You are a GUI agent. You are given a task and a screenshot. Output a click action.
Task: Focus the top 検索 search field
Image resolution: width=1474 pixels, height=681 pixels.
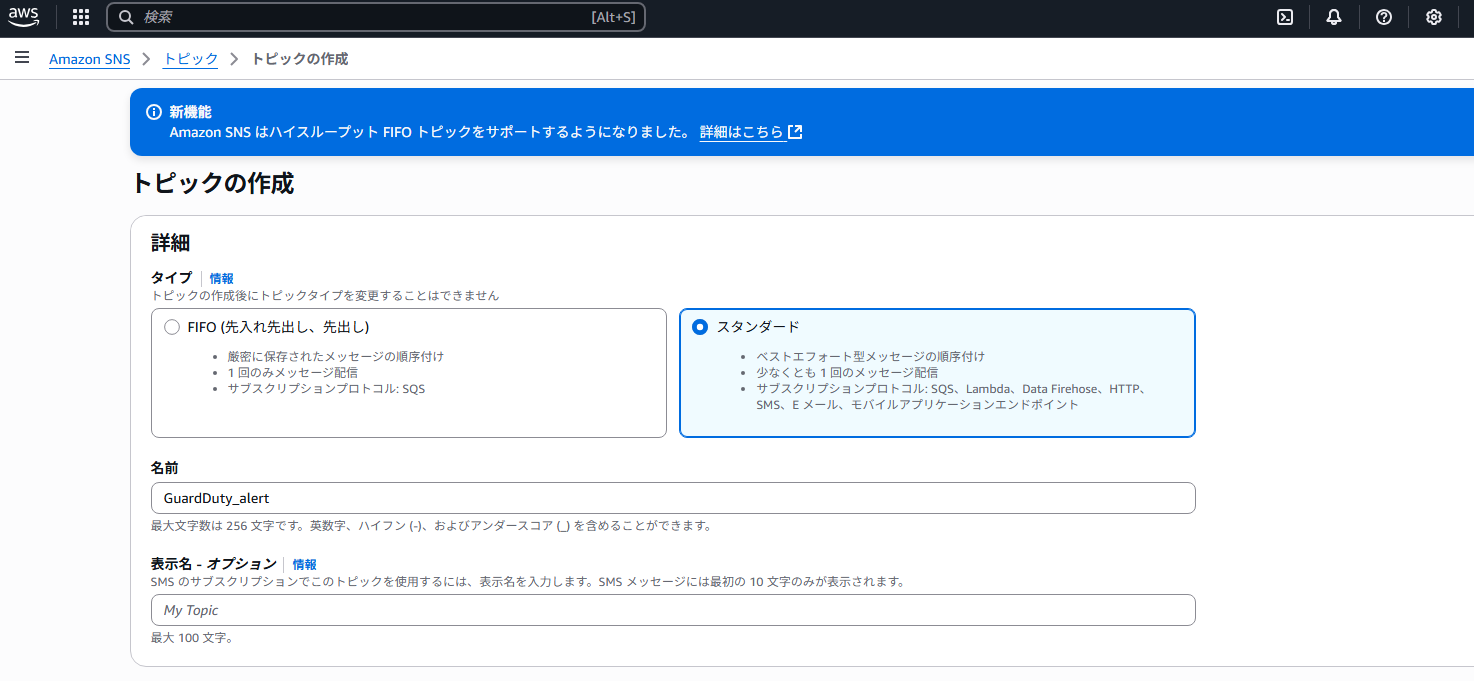tap(376, 17)
